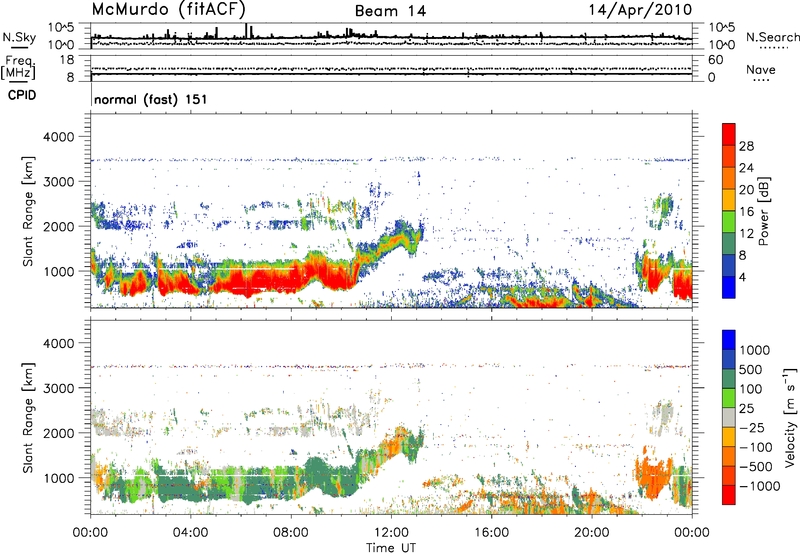
Task: Pick the top blue Velocity colorbar segment
Action: click(x=729, y=340)
